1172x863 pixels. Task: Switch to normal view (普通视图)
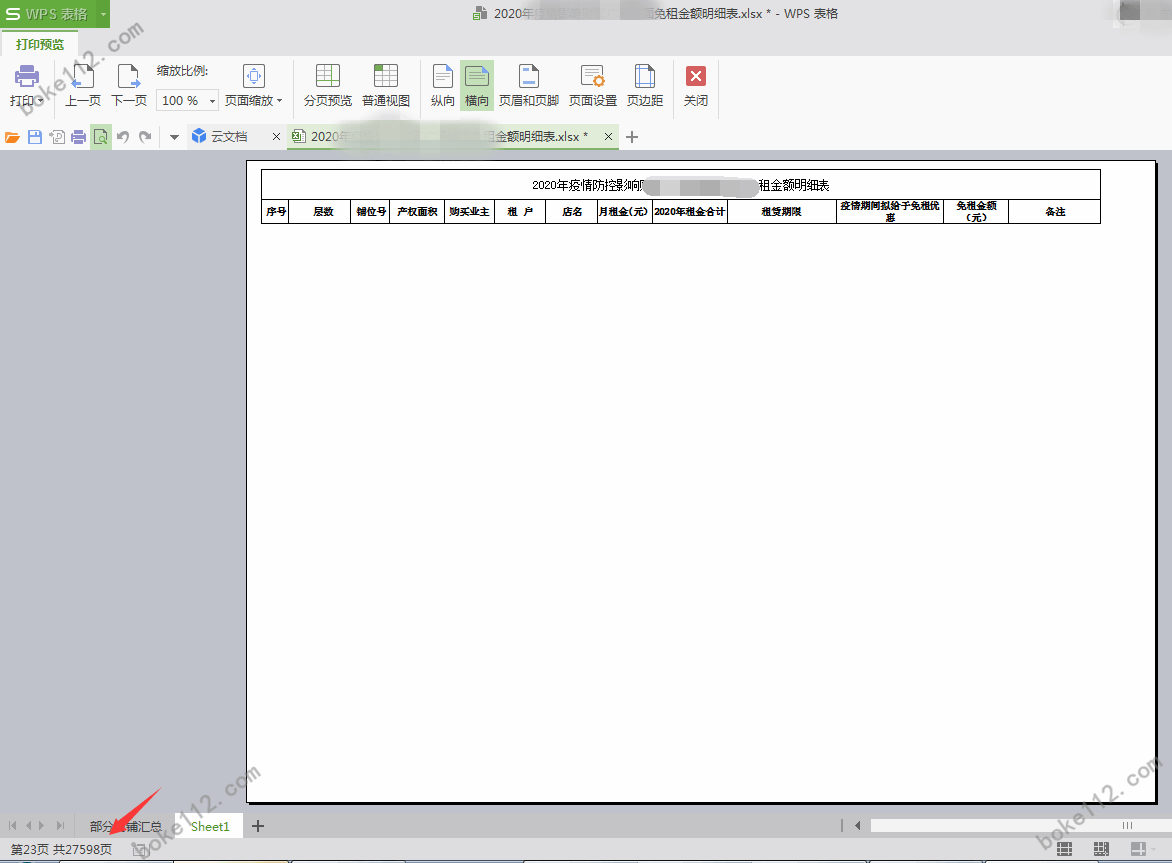pyautogui.click(x=386, y=86)
